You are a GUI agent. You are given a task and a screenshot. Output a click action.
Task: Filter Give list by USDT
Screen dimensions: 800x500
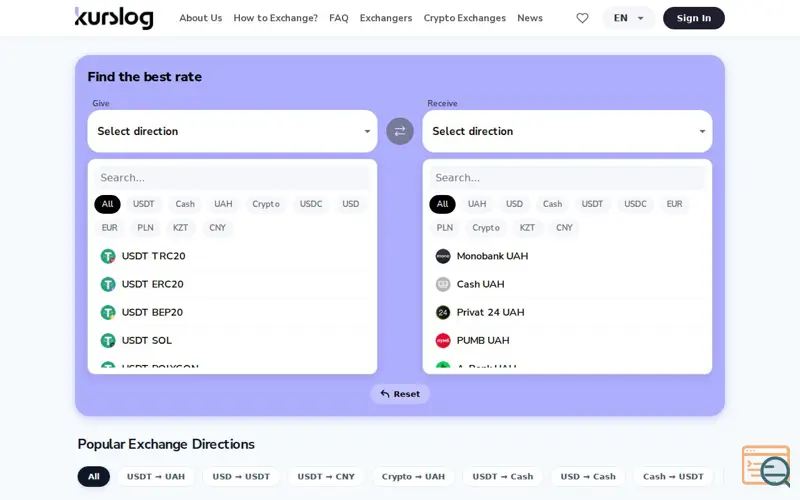143,204
